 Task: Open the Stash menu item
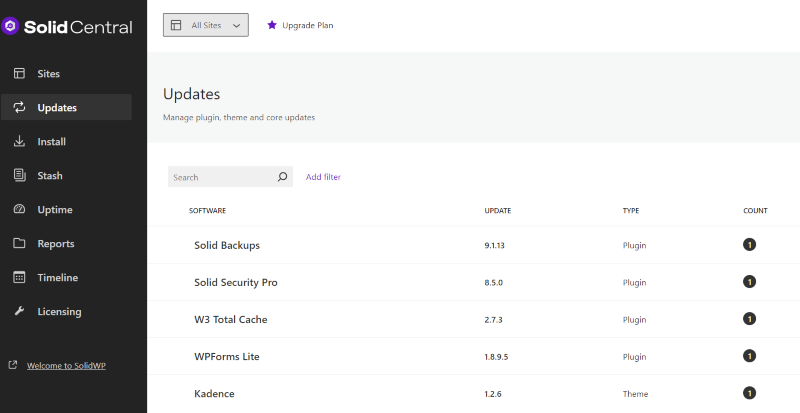(x=66, y=175)
